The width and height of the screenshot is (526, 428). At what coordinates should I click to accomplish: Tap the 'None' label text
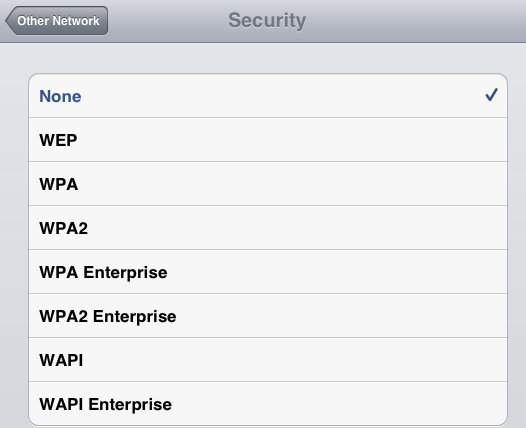[x=60, y=96]
